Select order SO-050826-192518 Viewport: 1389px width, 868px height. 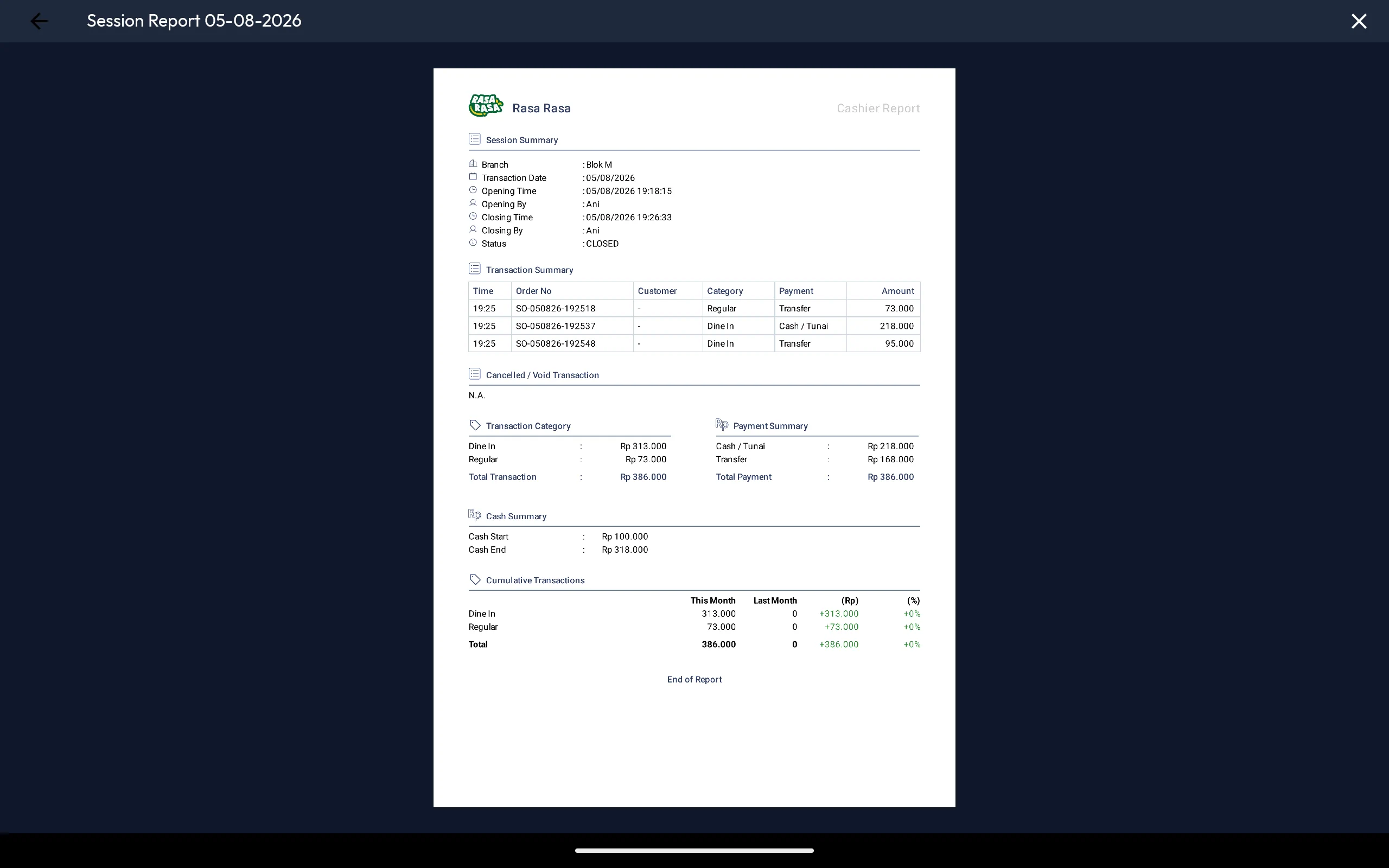tap(556, 308)
